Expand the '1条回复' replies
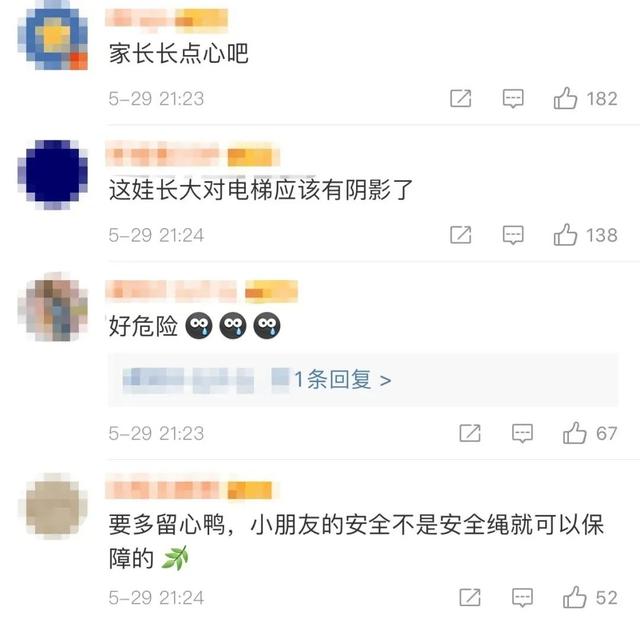The image size is (640, 618). [x=342, y=380]
